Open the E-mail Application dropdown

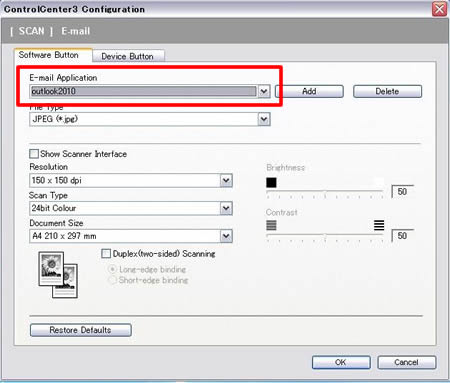(x=264, y=91)
